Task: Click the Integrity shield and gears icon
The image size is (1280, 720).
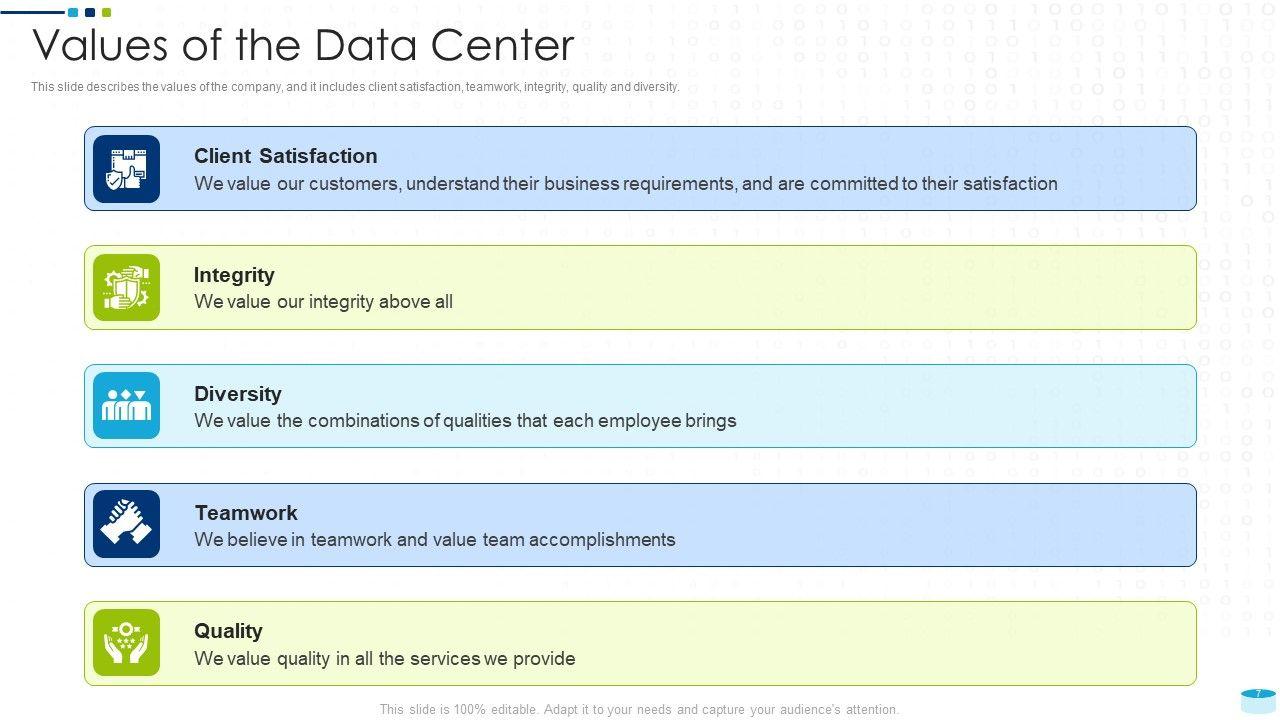Action: [126, 288]
